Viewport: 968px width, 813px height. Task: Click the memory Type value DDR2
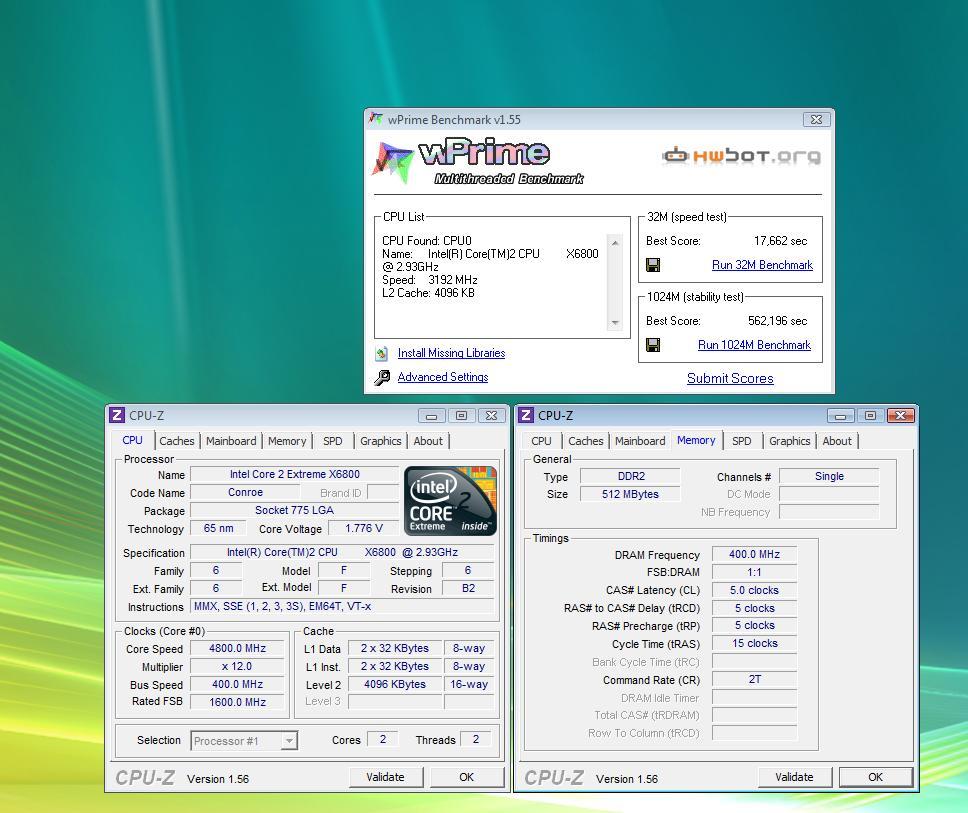631,476
